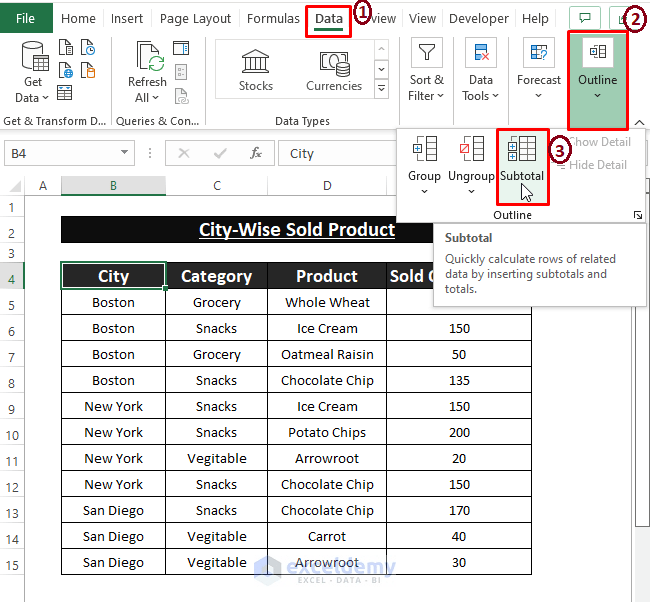Select the Carrot cell

click(x=327, y=536)
